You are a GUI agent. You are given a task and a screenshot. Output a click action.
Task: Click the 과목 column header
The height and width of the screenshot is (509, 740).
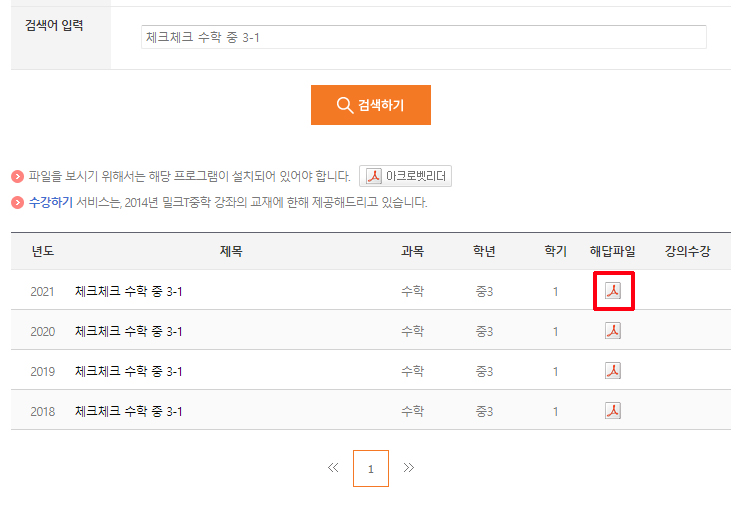(x=412, y=251)
